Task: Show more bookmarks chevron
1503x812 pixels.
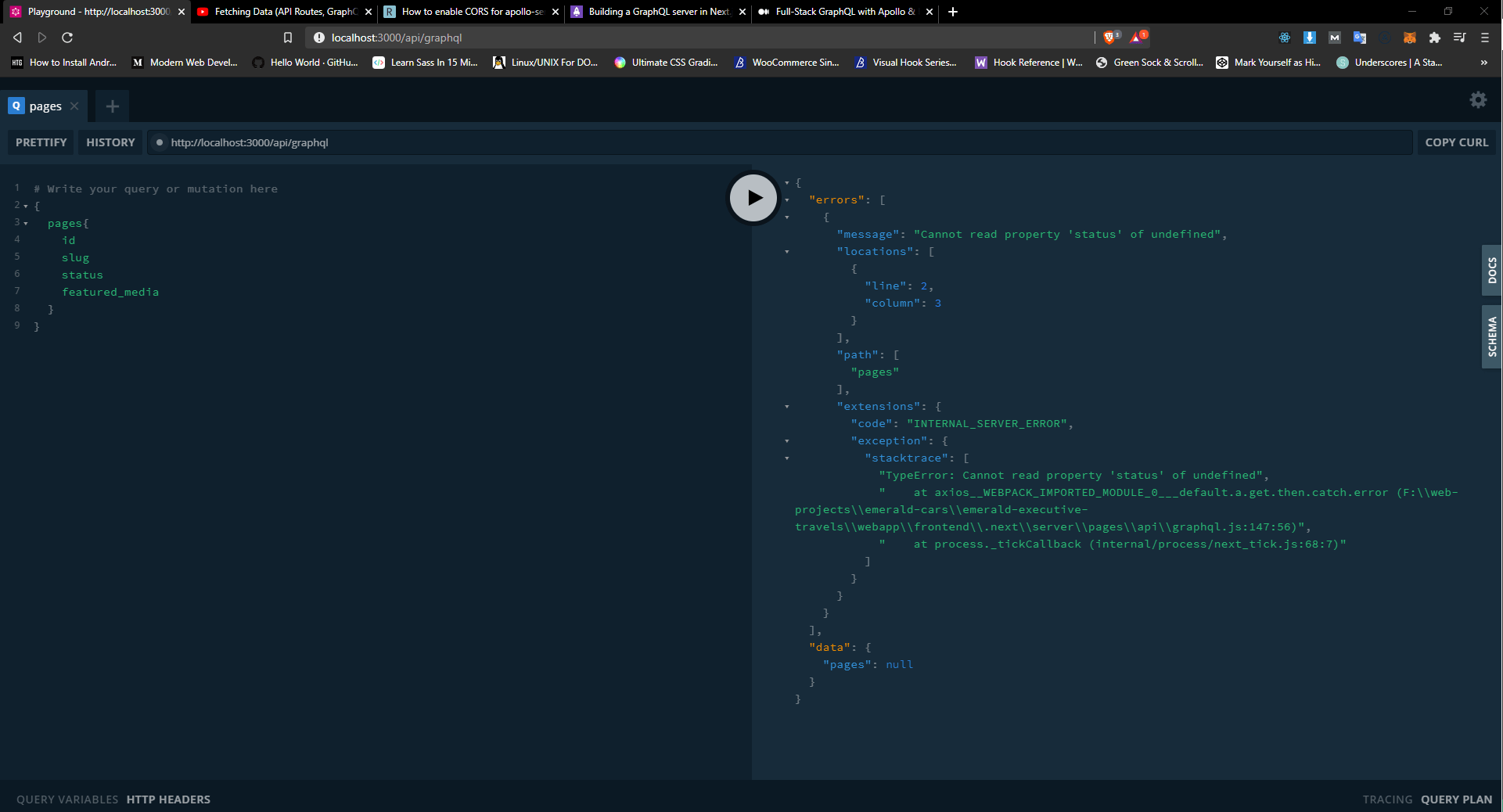Action: click(1484, 63)
